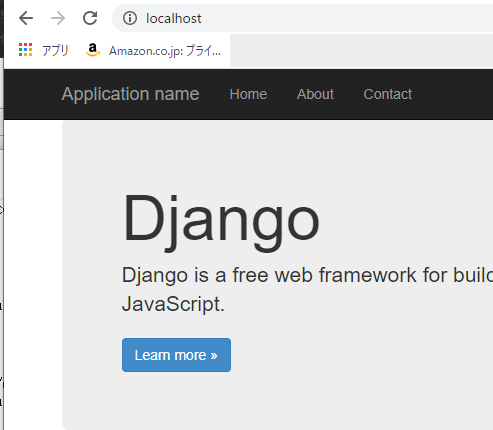The image size is (493, 430).
Task: Click the text 'Django is a free web framework'
Action: (269, 275)
